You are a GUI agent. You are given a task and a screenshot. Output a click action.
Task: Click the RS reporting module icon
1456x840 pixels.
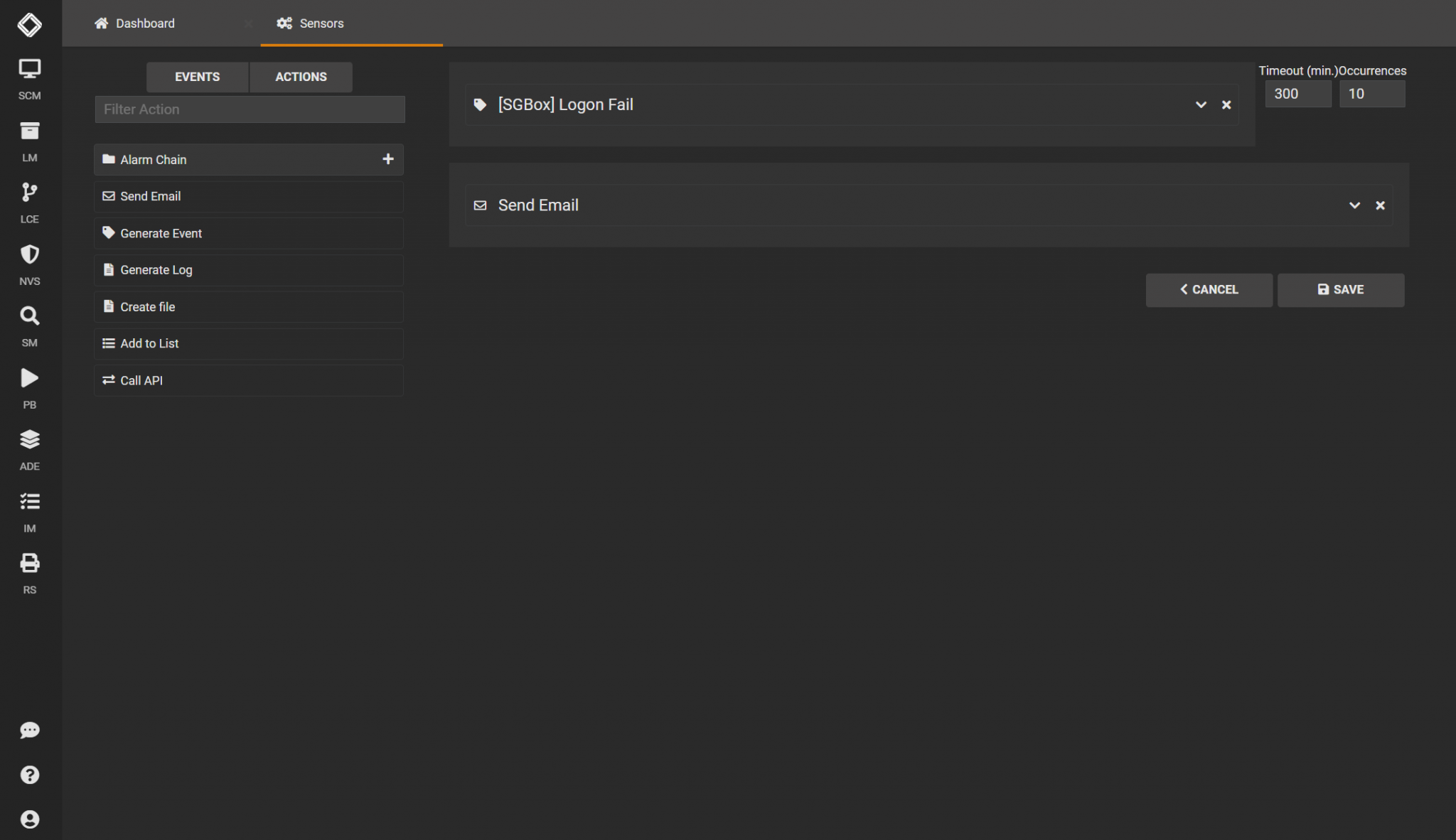pos(29,562)
